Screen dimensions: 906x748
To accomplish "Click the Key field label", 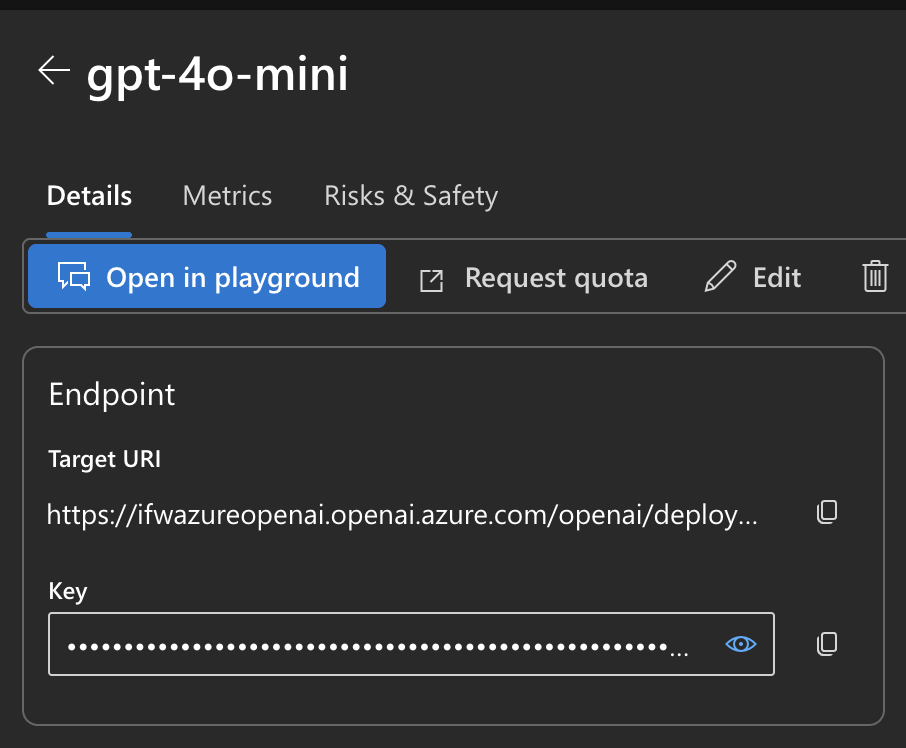I will tap(68, 591).
